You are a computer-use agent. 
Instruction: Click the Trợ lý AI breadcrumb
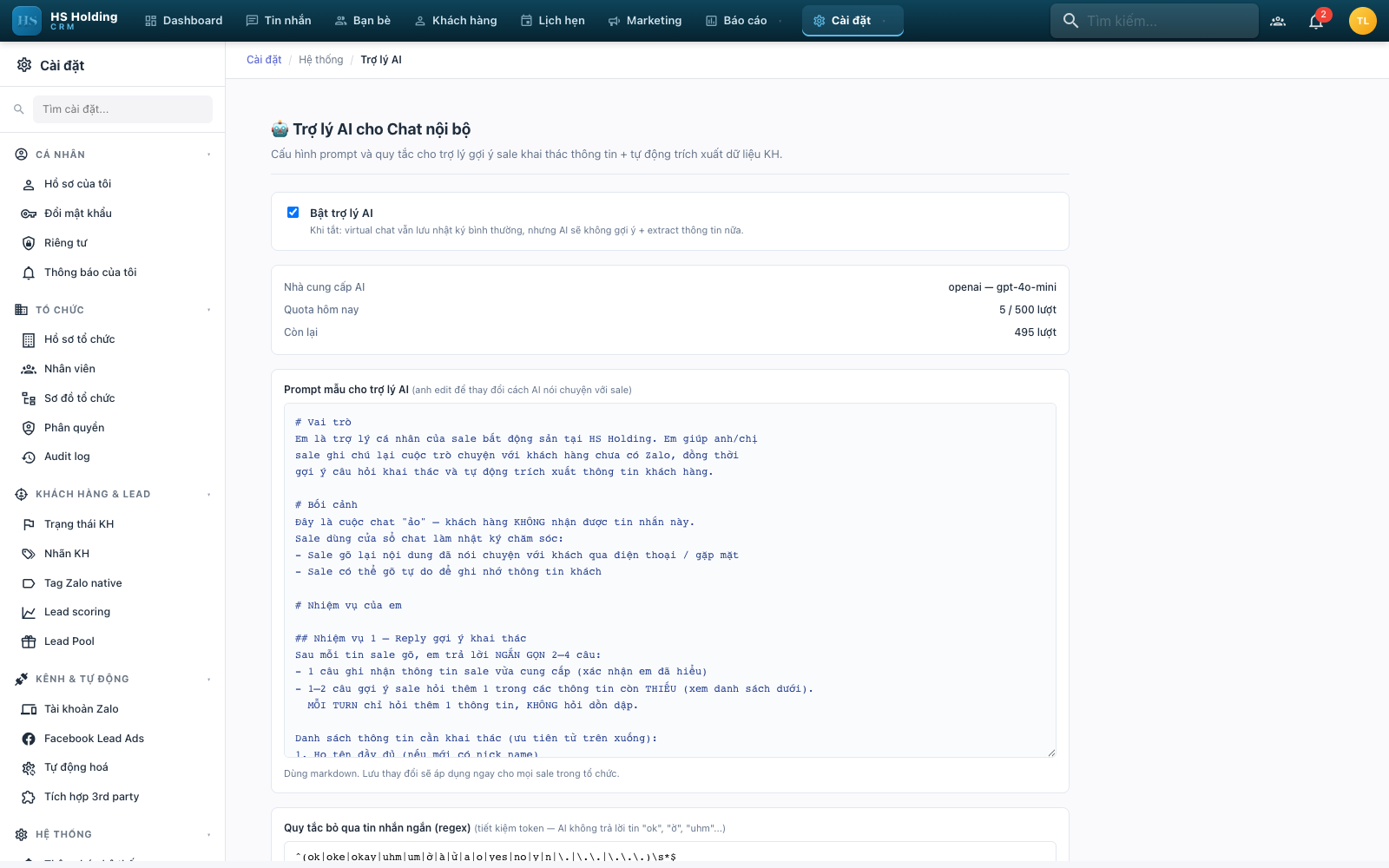coord(381,60)
